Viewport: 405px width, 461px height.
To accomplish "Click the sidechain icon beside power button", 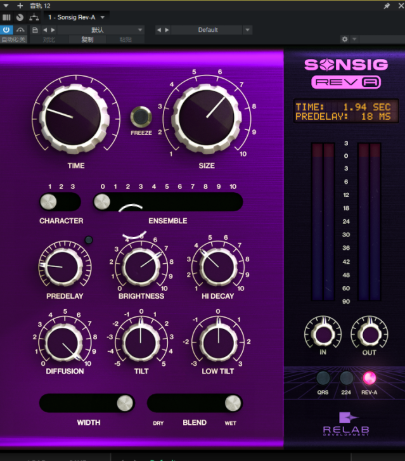I will pos(20,30).
